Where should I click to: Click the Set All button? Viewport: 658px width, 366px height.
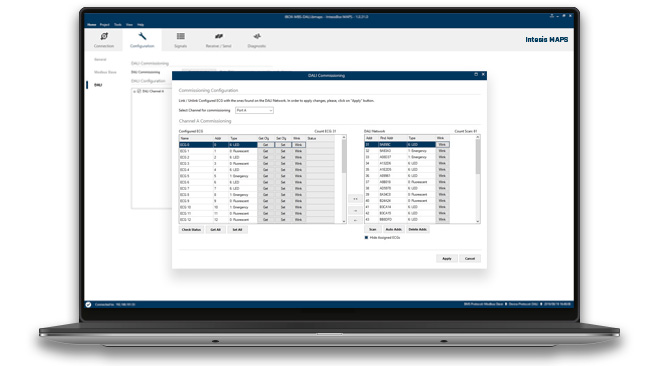(237, 230)
